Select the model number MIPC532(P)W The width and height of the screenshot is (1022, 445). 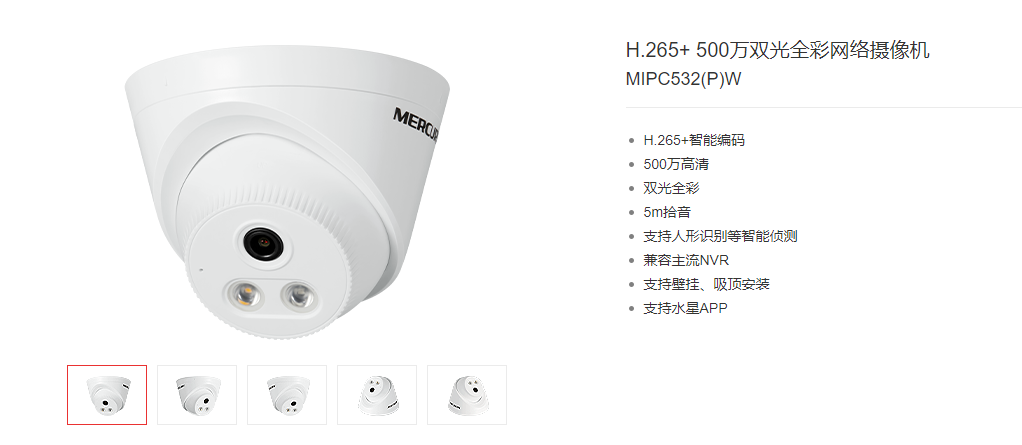pyautogui.click(x=684, y=79)
